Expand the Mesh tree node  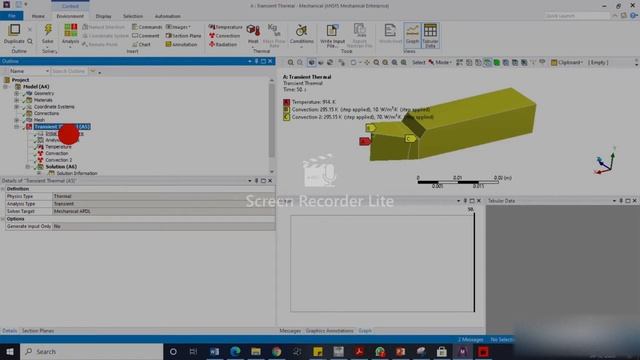17,120
